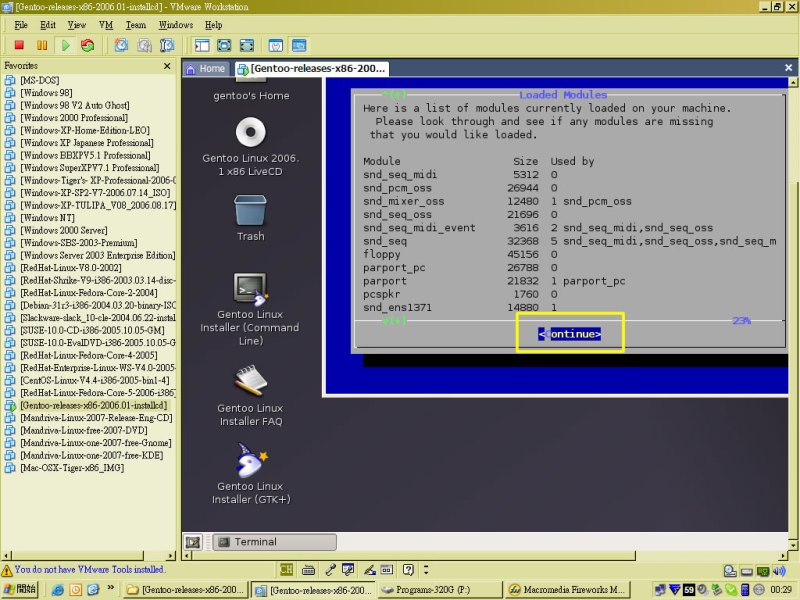Open the Windows menu

click(176, 25)
